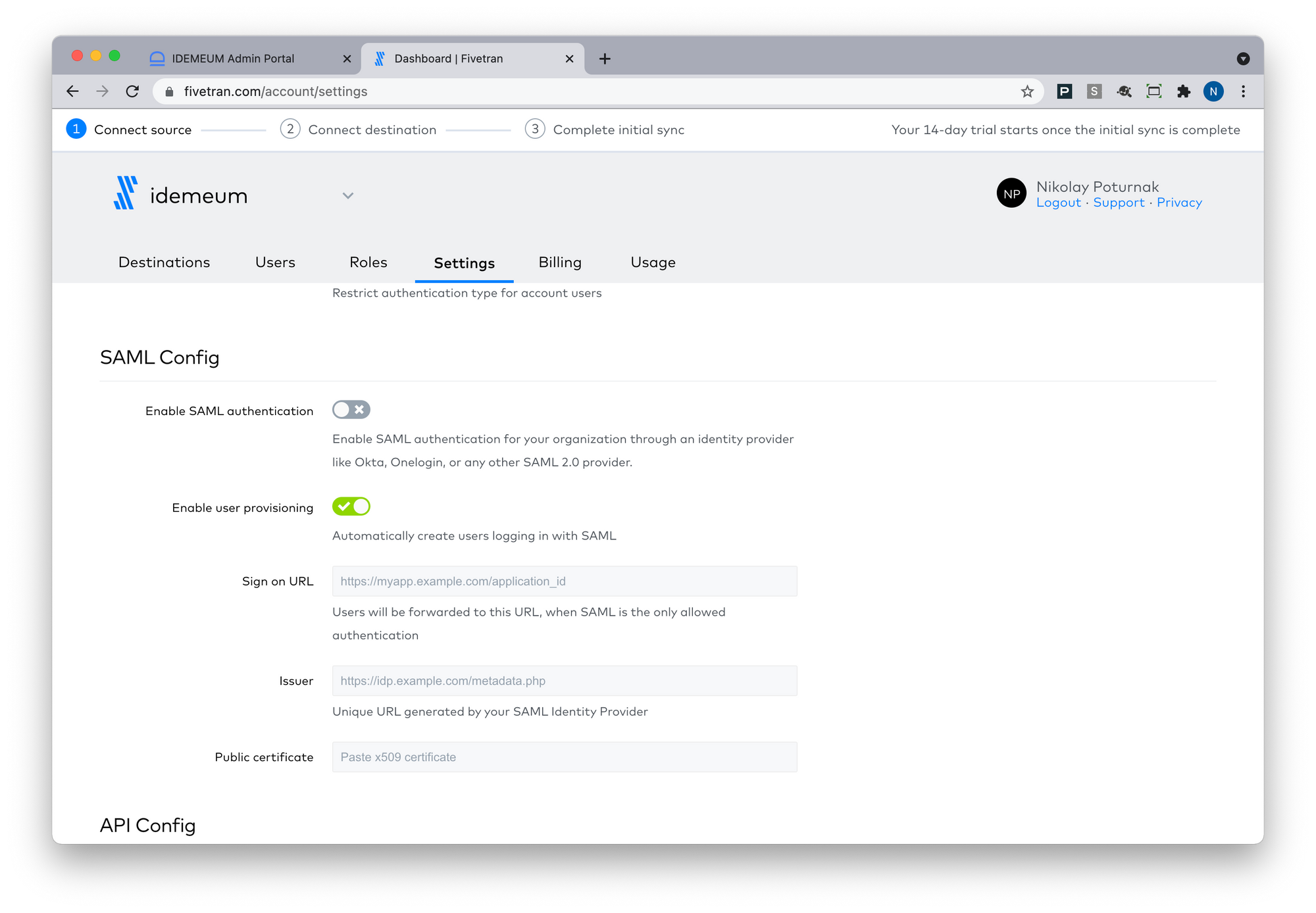The height and width of the screenshot is (913, 1316).
Task: Click step 2 Connect destination circle
Action: point(290,129)
